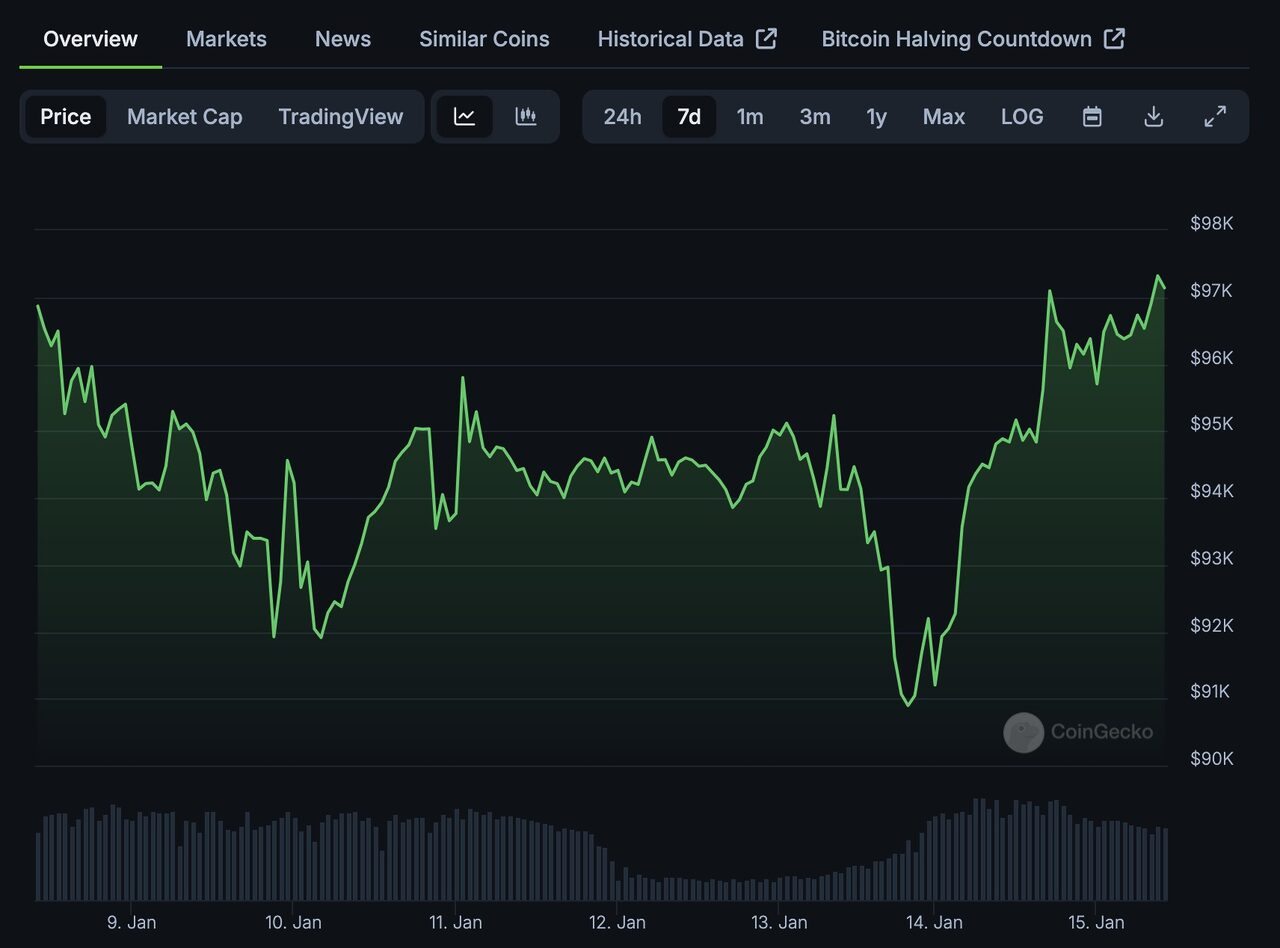
Task: Select the 1y time range
Action: 876,117
